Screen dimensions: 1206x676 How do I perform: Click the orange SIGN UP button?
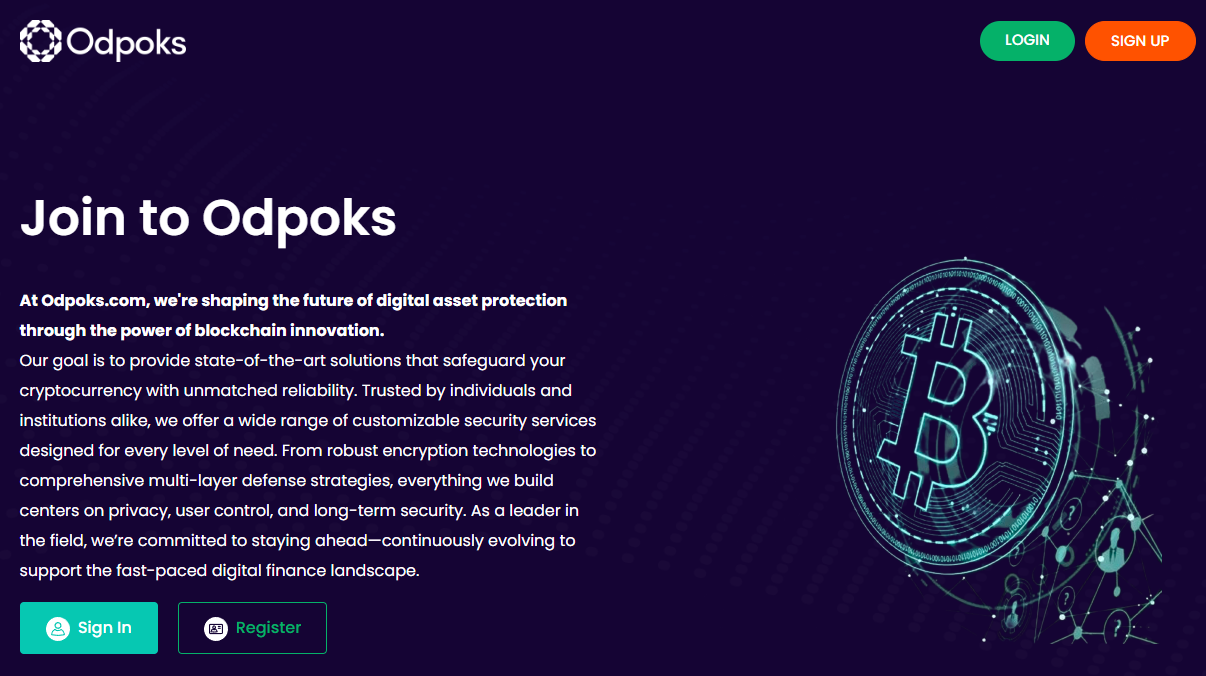(1140, 41)
